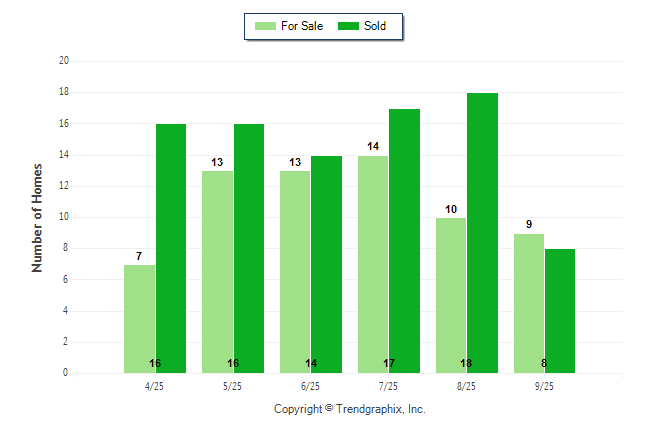Viewport: 646px width, 434px height.
Task: Click the For Sale bar for 8/25
Action: 450,295
